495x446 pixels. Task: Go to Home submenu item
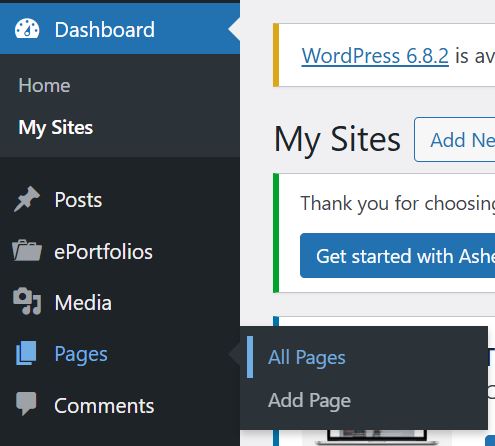[x=44, y=86]
